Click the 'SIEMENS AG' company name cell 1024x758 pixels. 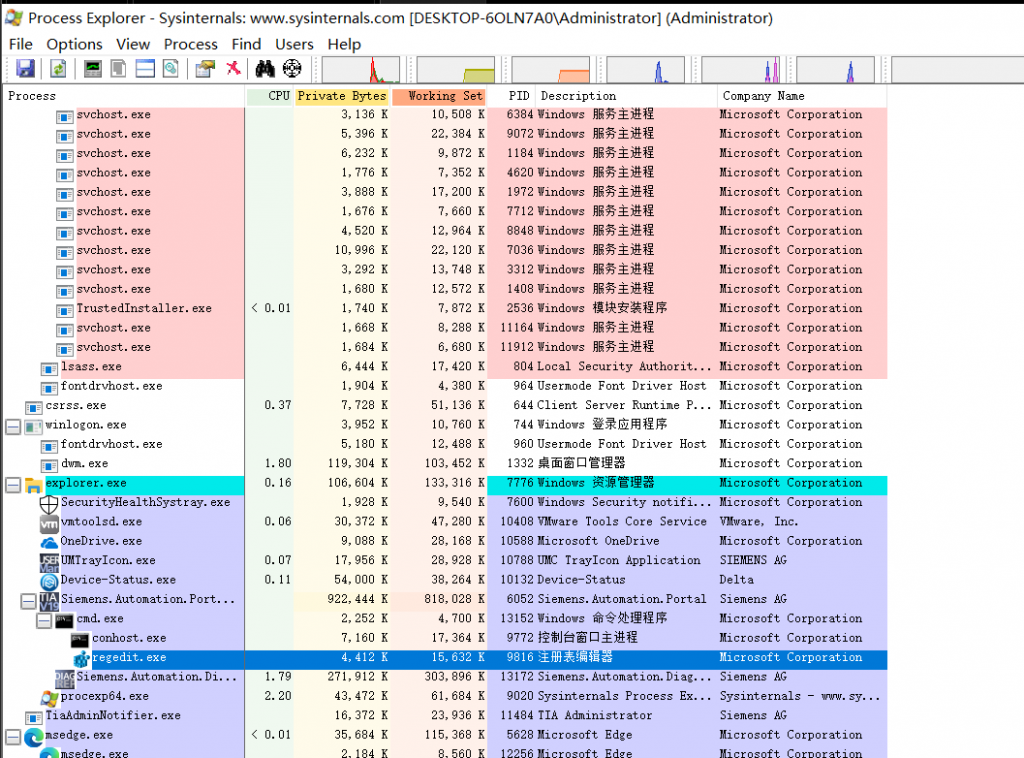[x=753, y=560]
